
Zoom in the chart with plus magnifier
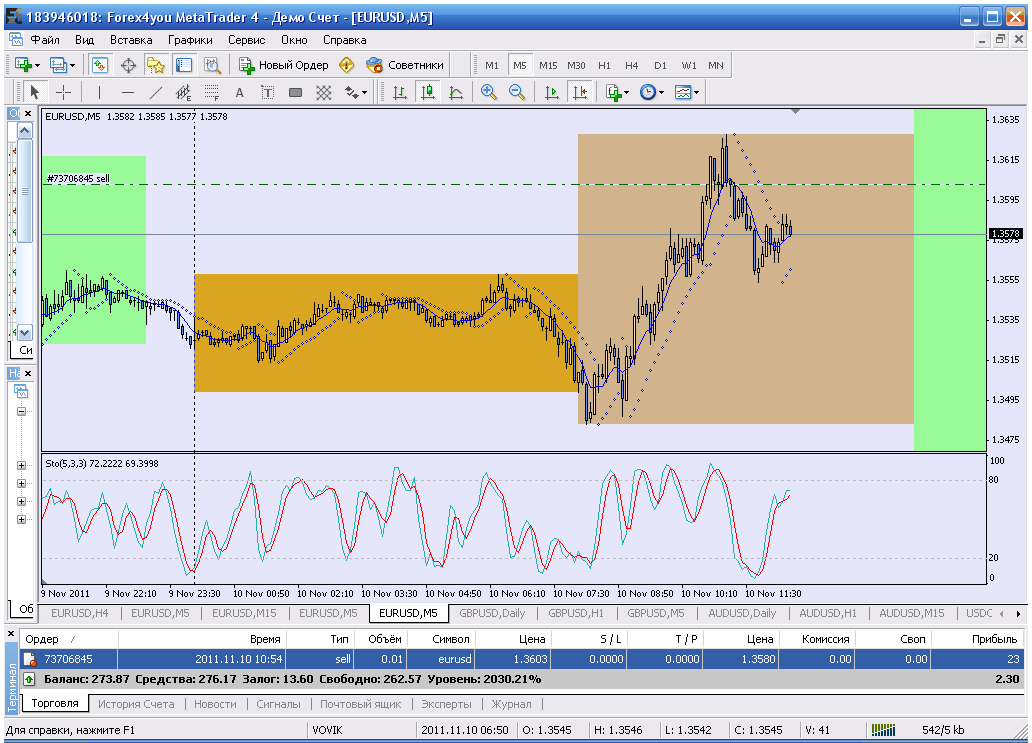click(488, 93)
